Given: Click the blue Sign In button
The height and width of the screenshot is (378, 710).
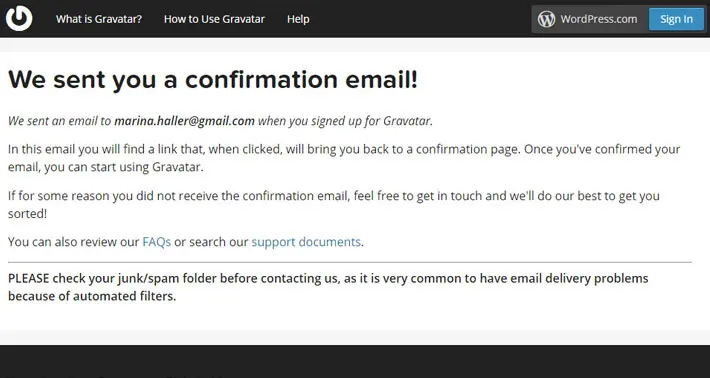Looking at the screenshot, I should coord(676,19).
